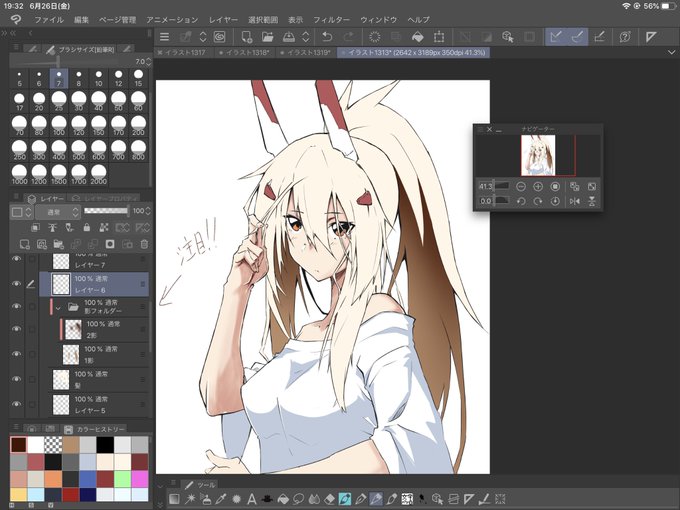Viewport: 680px width, 510px height.
Task: Flip canvas horizontally in the Navigator
Action: (x=575, y=201)
